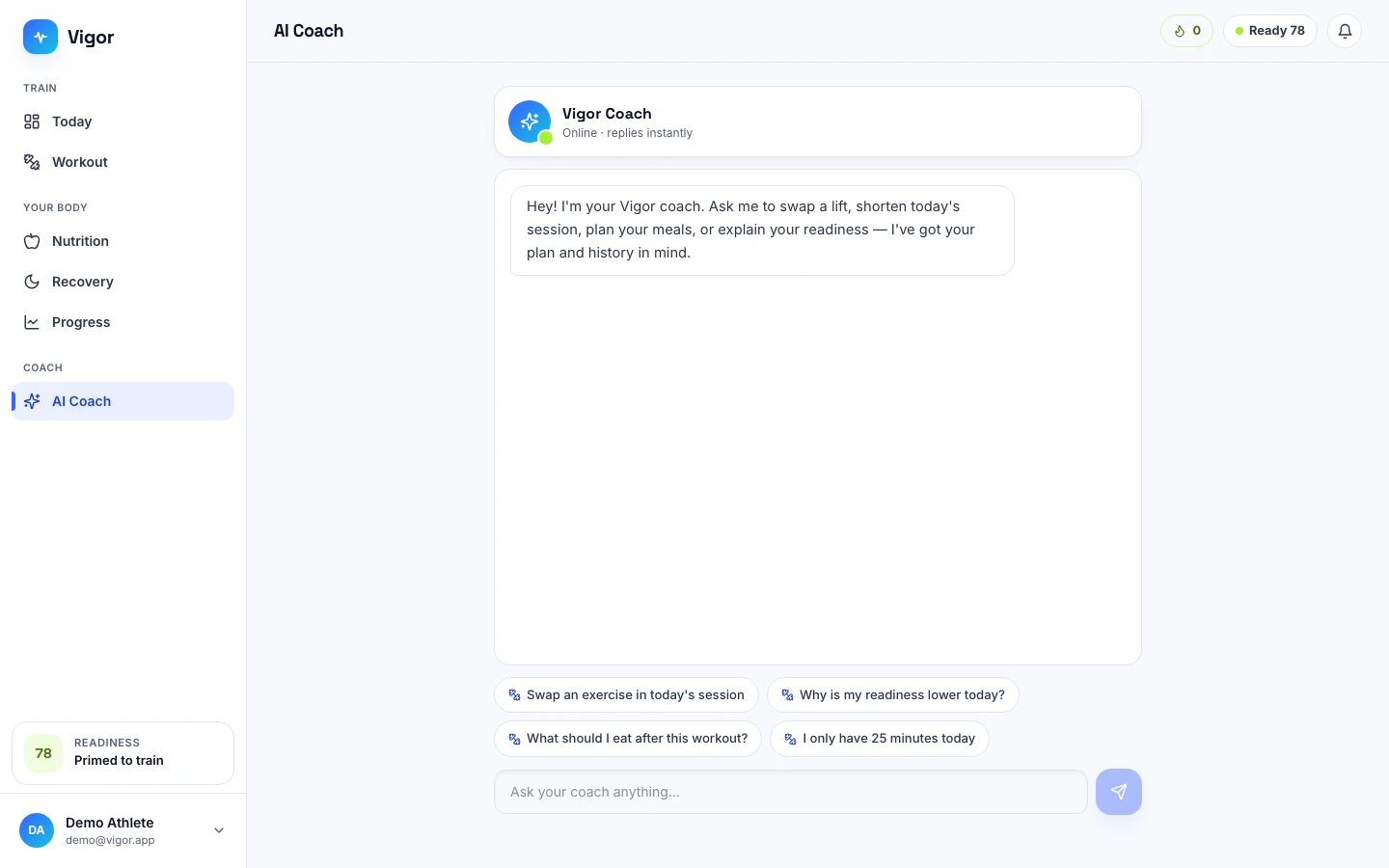Select AI Coach in the sidebar
The height and width of the screenshot is (868, 1389).
pyautogui.click(x=123, y=401)
